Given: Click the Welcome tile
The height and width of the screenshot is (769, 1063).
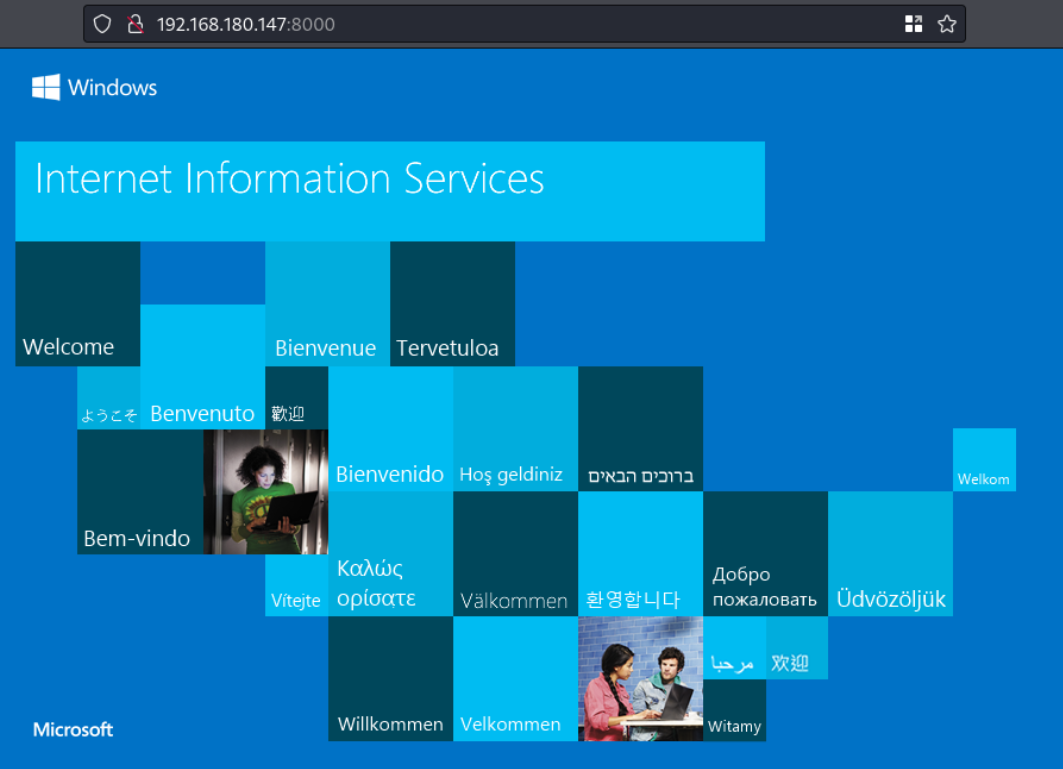Looking at the screenshot, I should pyautogui.click(x=78, y=304).
